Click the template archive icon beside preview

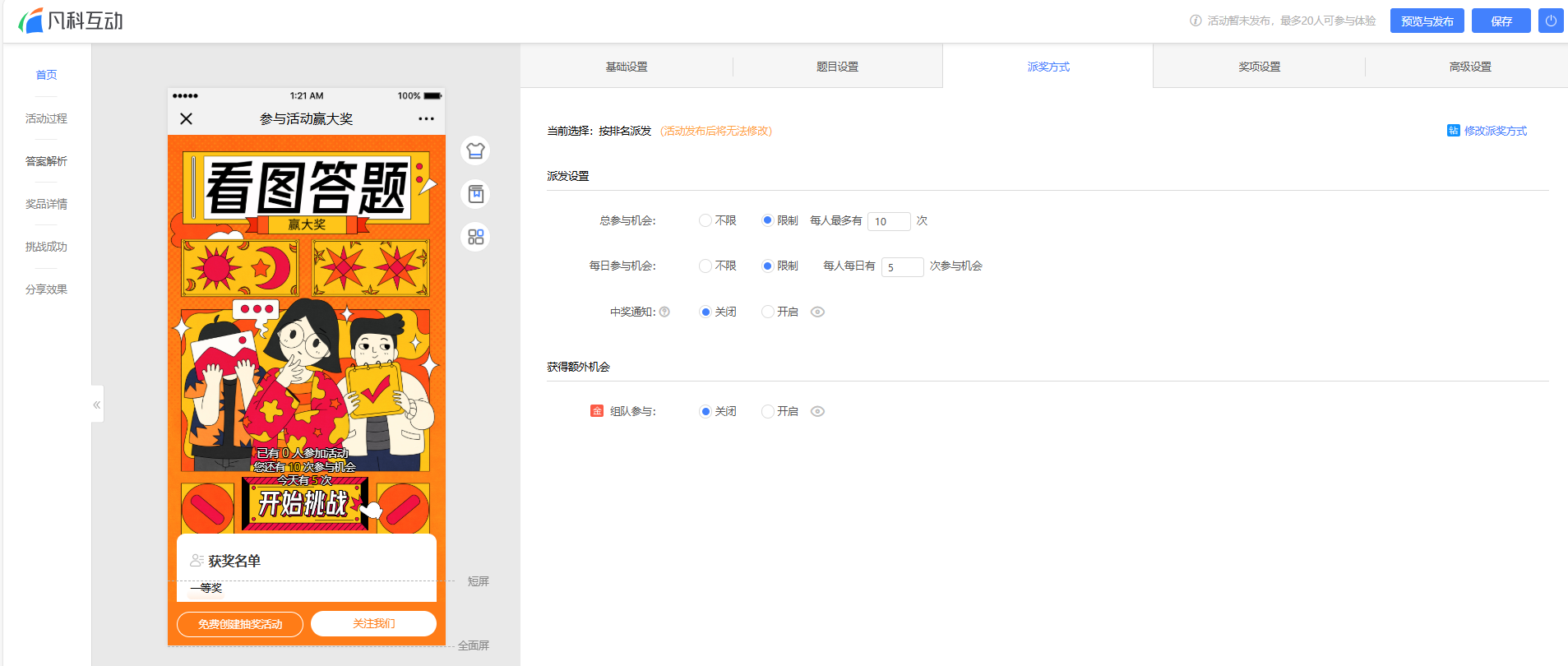click(475, 194)
